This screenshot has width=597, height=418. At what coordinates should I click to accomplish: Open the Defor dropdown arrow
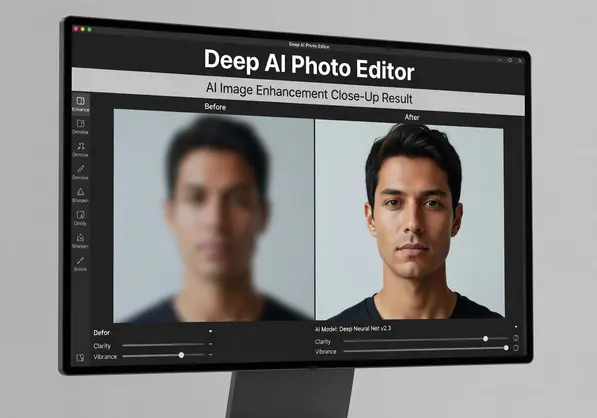(x=210, y=332)
